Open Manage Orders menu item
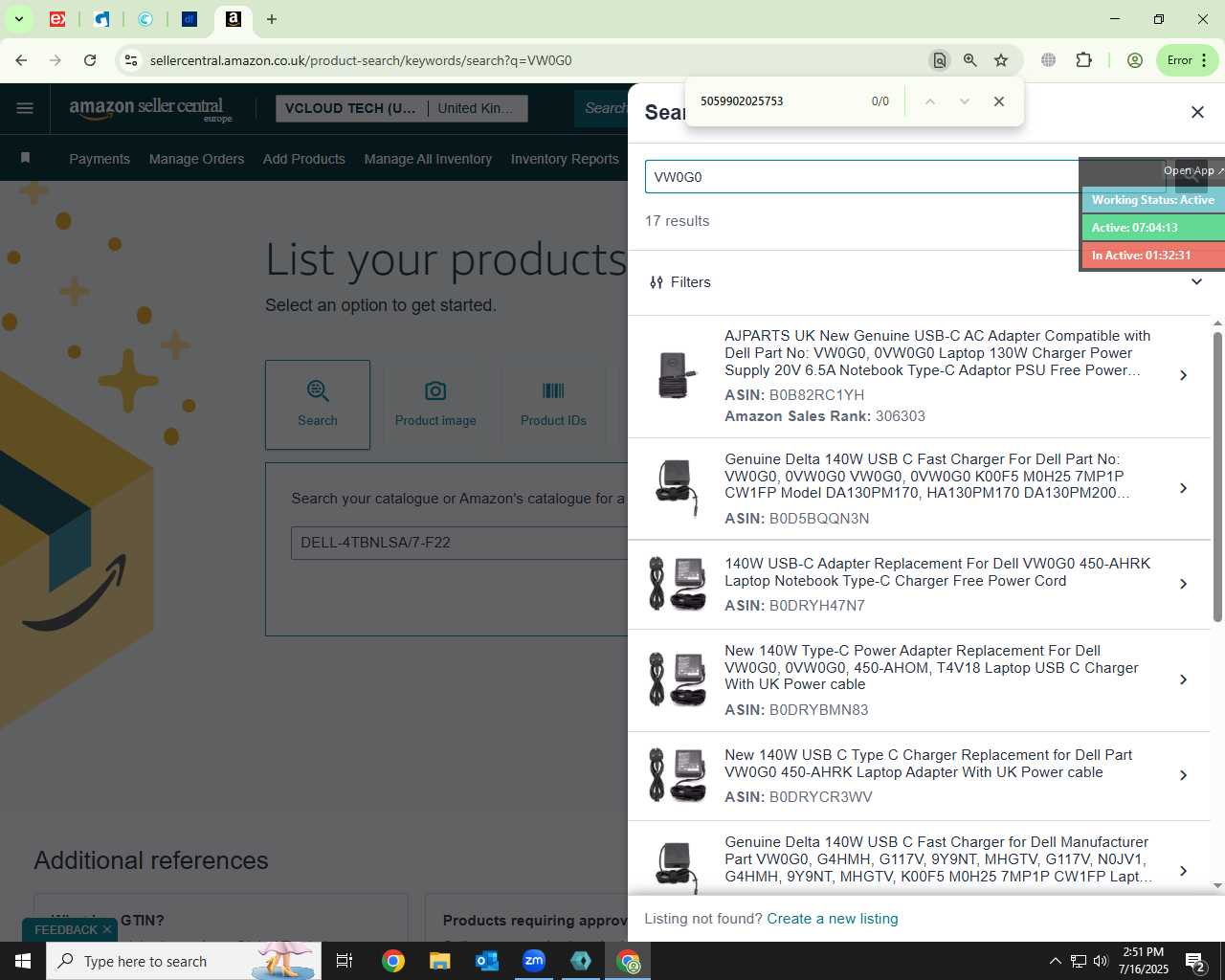 click(196, 159)
